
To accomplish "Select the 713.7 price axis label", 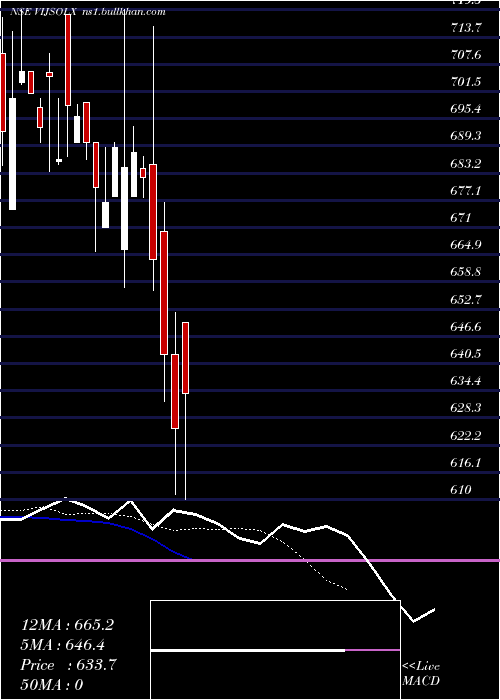I will pos(466,28).
